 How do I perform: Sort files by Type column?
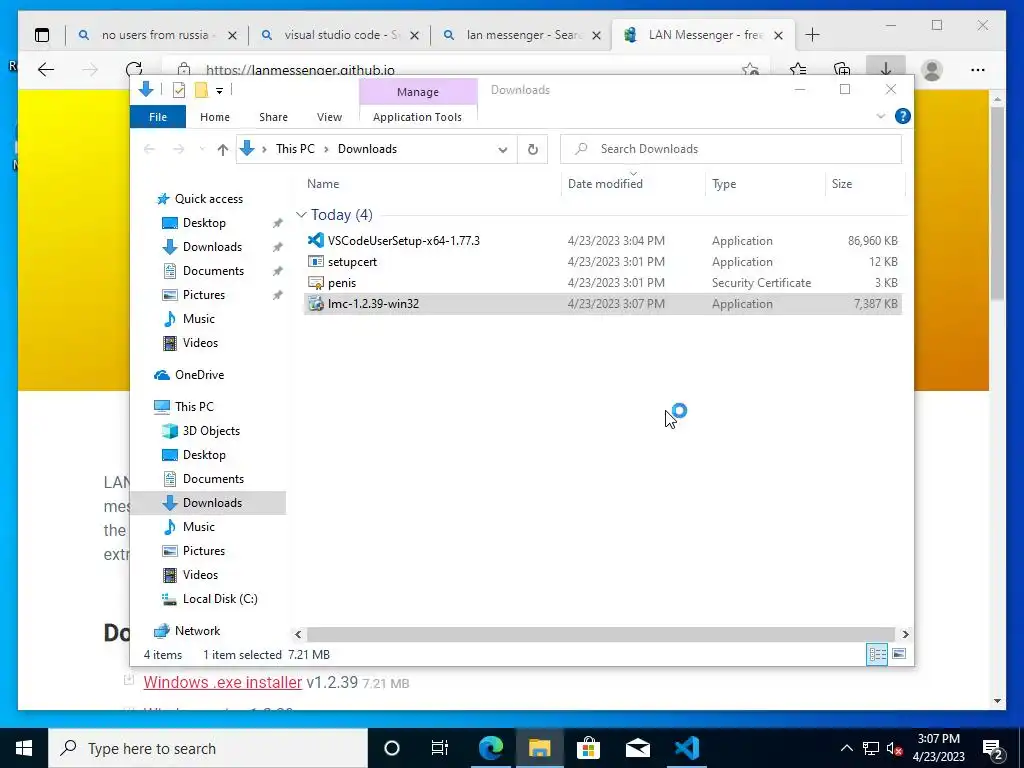(765, 184)
